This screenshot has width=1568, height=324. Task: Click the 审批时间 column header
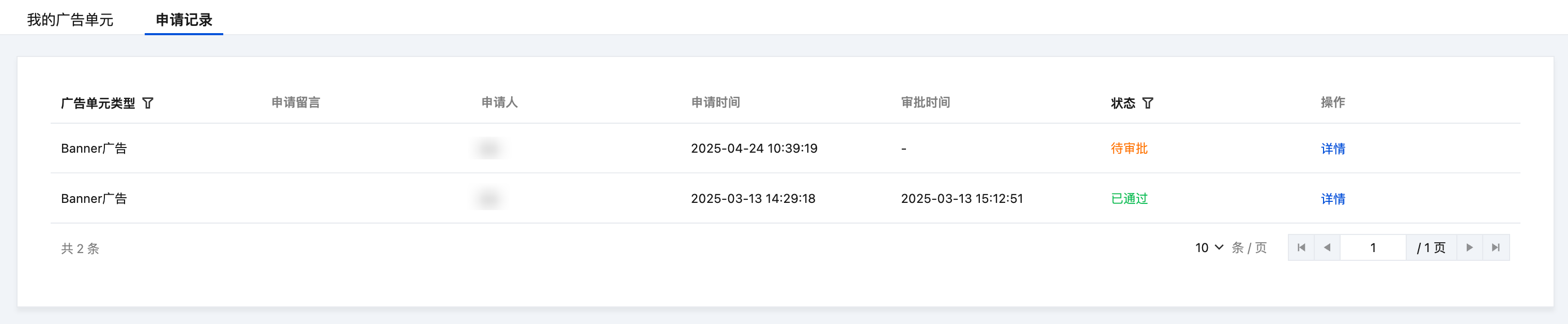(925, 102)
